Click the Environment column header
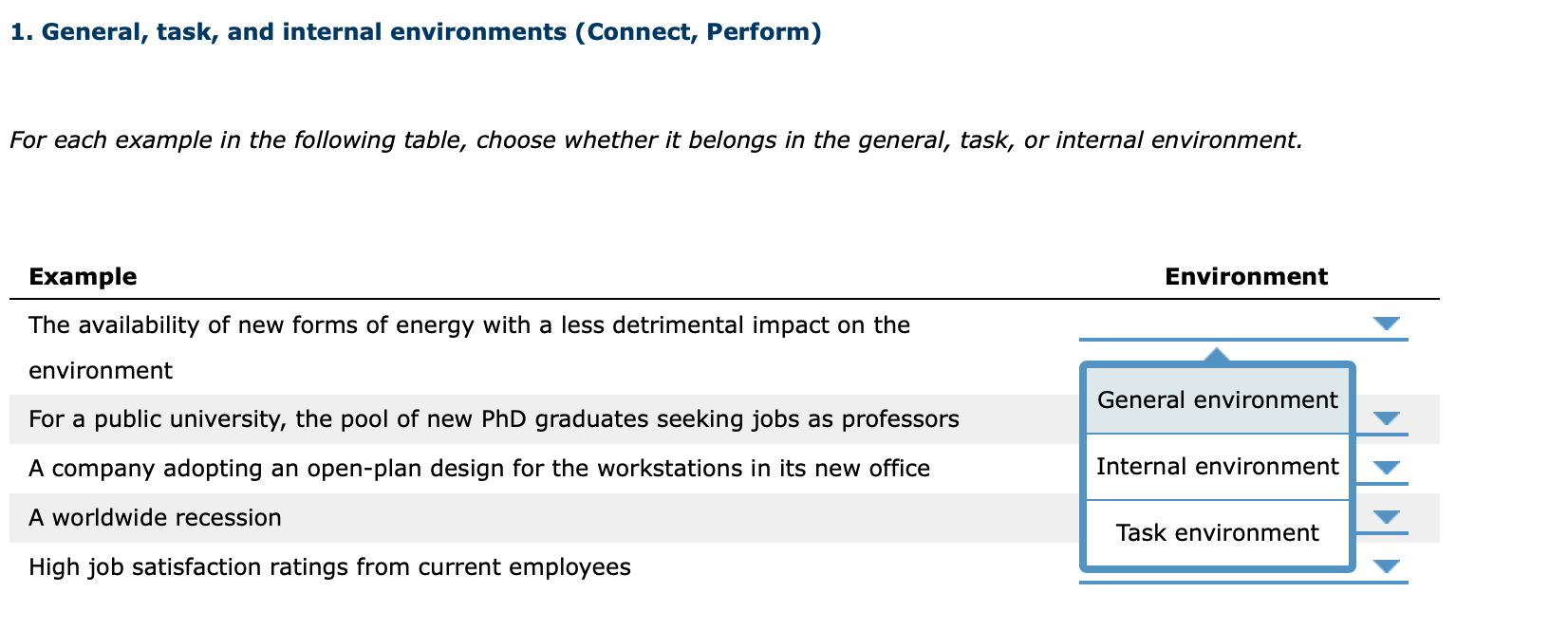The height and width of the screenshot is (630, 1568). pyautogui.click(x=1245, y=276)
